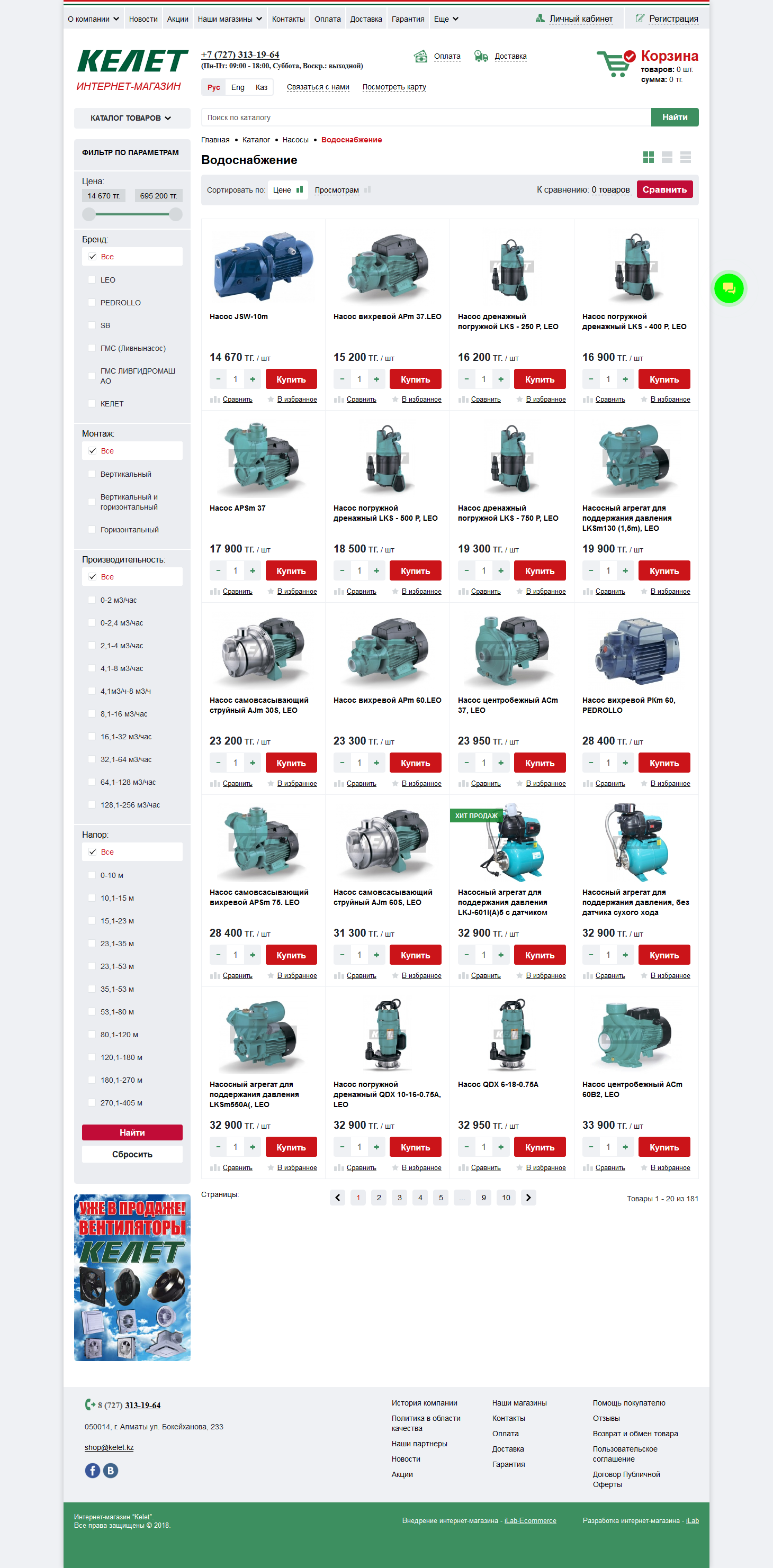Screen dimensions: 773x1568
Task: Switch language to Eng
Action: [x=238, y=87]
